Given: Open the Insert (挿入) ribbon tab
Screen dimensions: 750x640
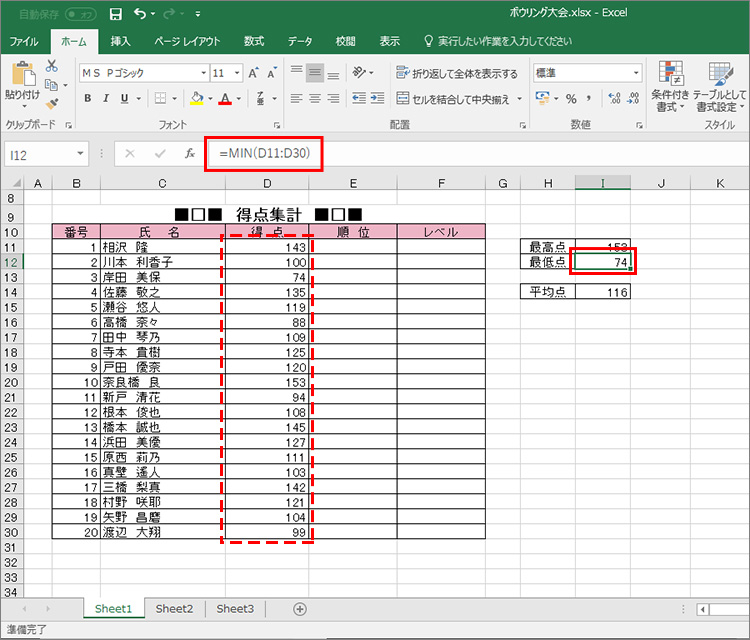Looking at the screenshot, I should tap(120, 41).
